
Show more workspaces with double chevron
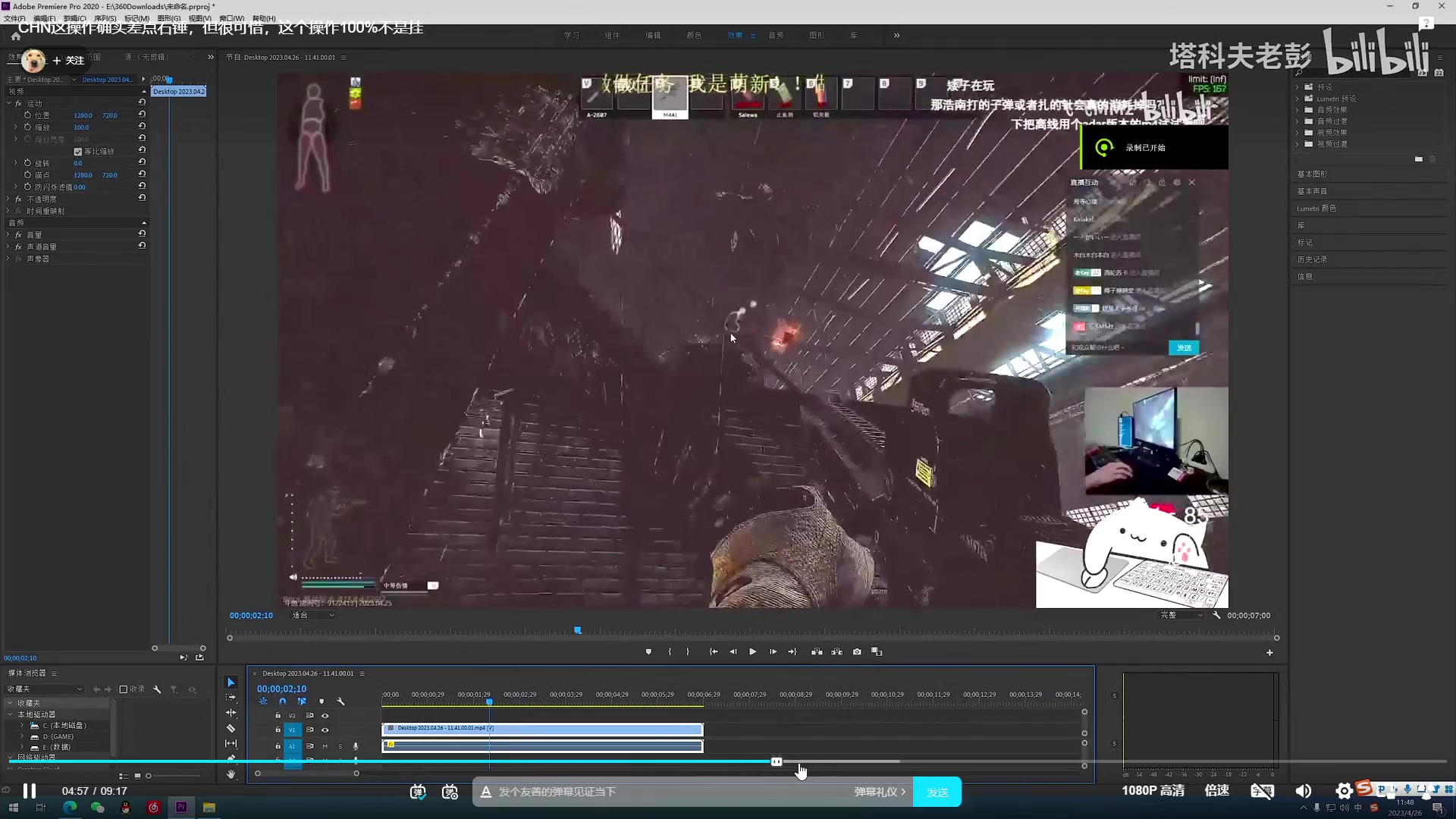click(896, 36)
